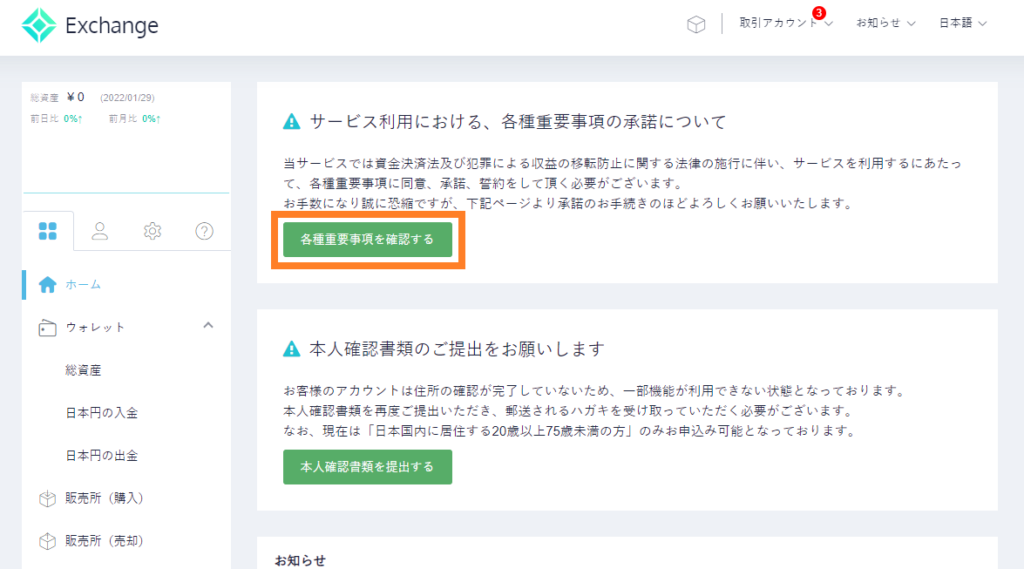Open 日本円の入金 page
The image size is (1024, 569).
click(x=102, y=413)
